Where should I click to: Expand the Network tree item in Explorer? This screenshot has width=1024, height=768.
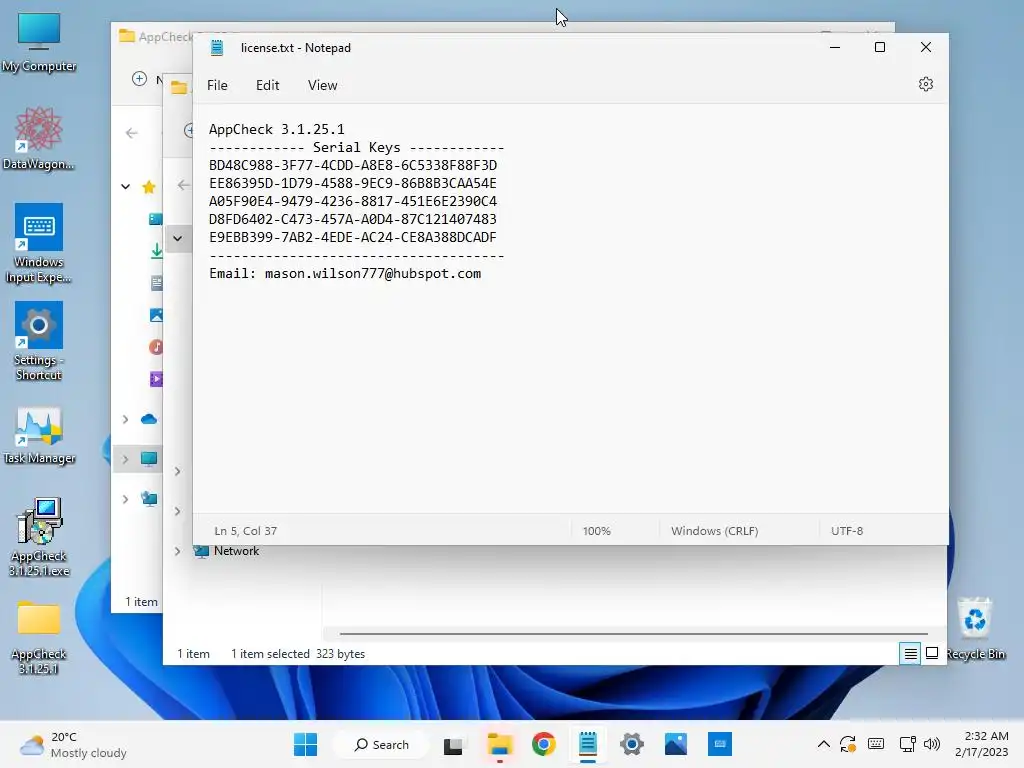coord(177,551)
